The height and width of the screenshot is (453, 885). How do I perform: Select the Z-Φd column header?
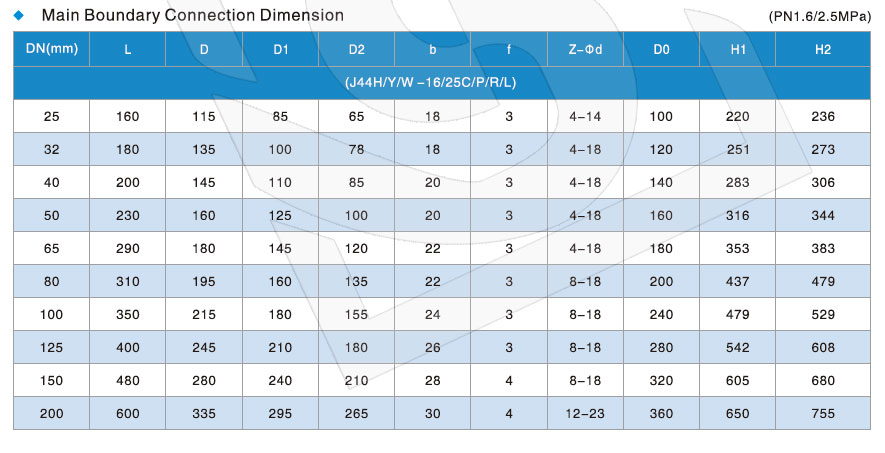[x=585, y=49]
